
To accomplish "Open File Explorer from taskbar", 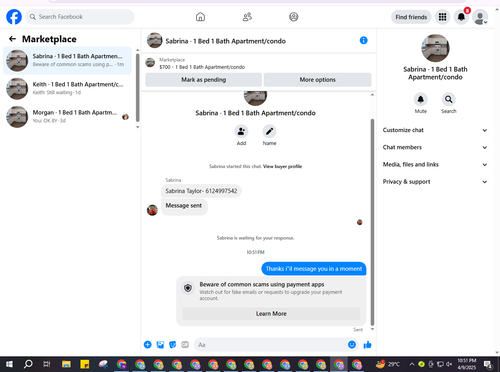I will (66, 364).
